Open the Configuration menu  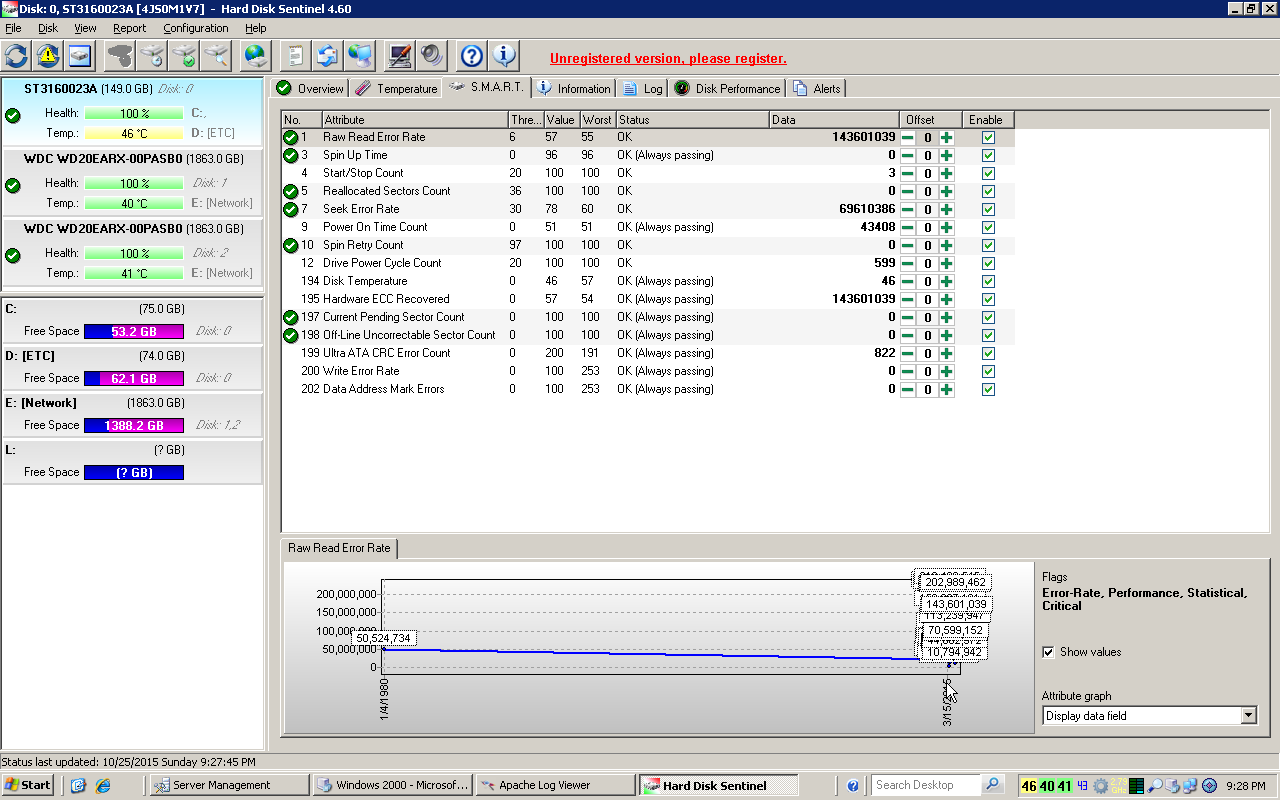(x=196, y=28)
